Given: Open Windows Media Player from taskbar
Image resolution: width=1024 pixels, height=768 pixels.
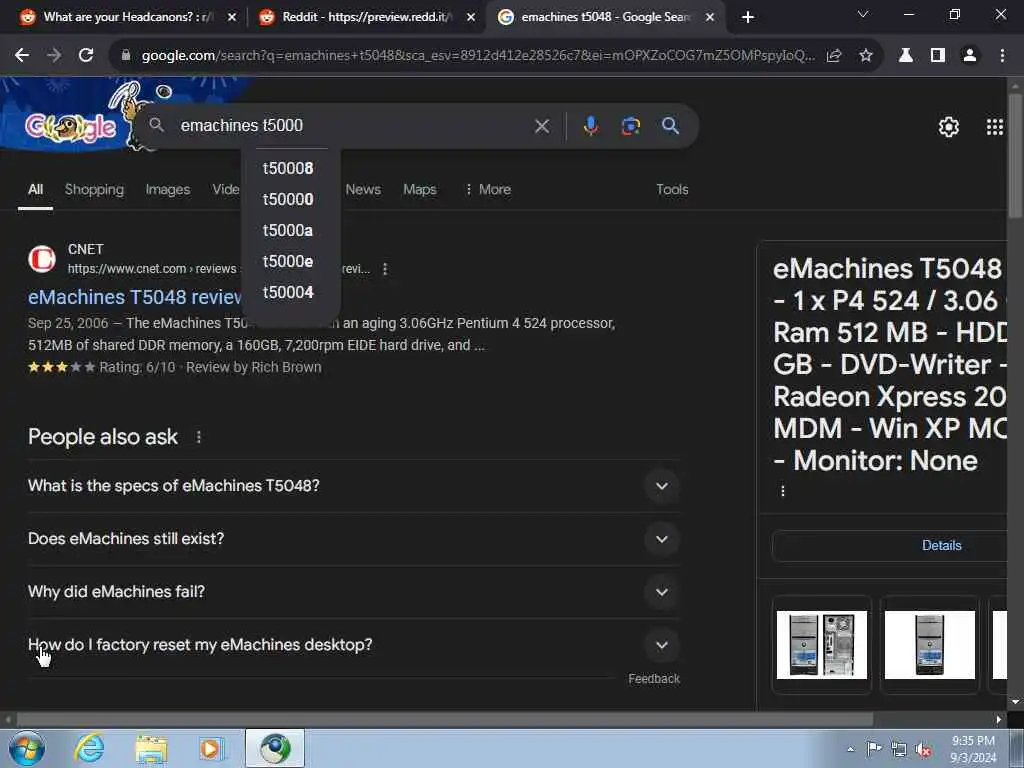Looking at the screenshot, I should coord(211,748).
